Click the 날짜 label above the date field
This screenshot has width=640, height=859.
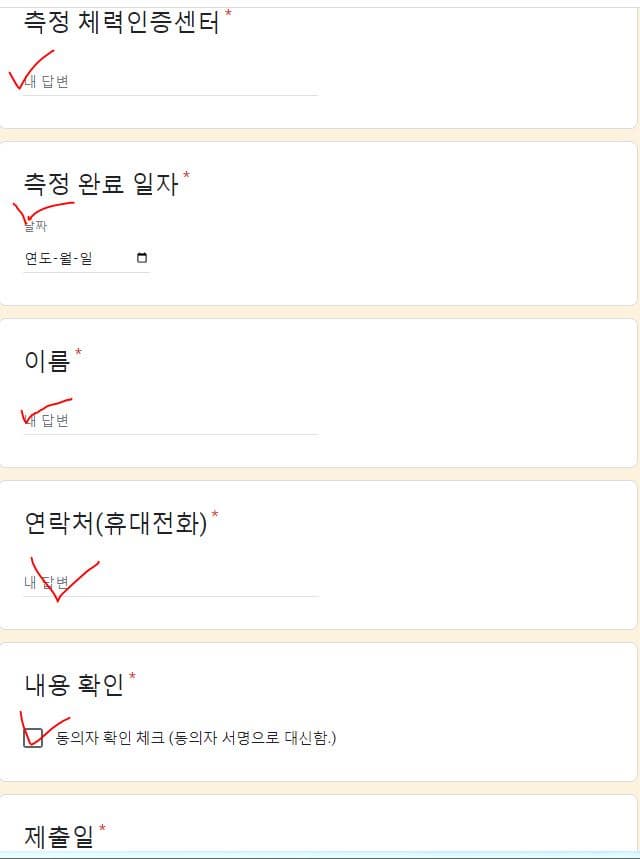[x=35, y=225]
